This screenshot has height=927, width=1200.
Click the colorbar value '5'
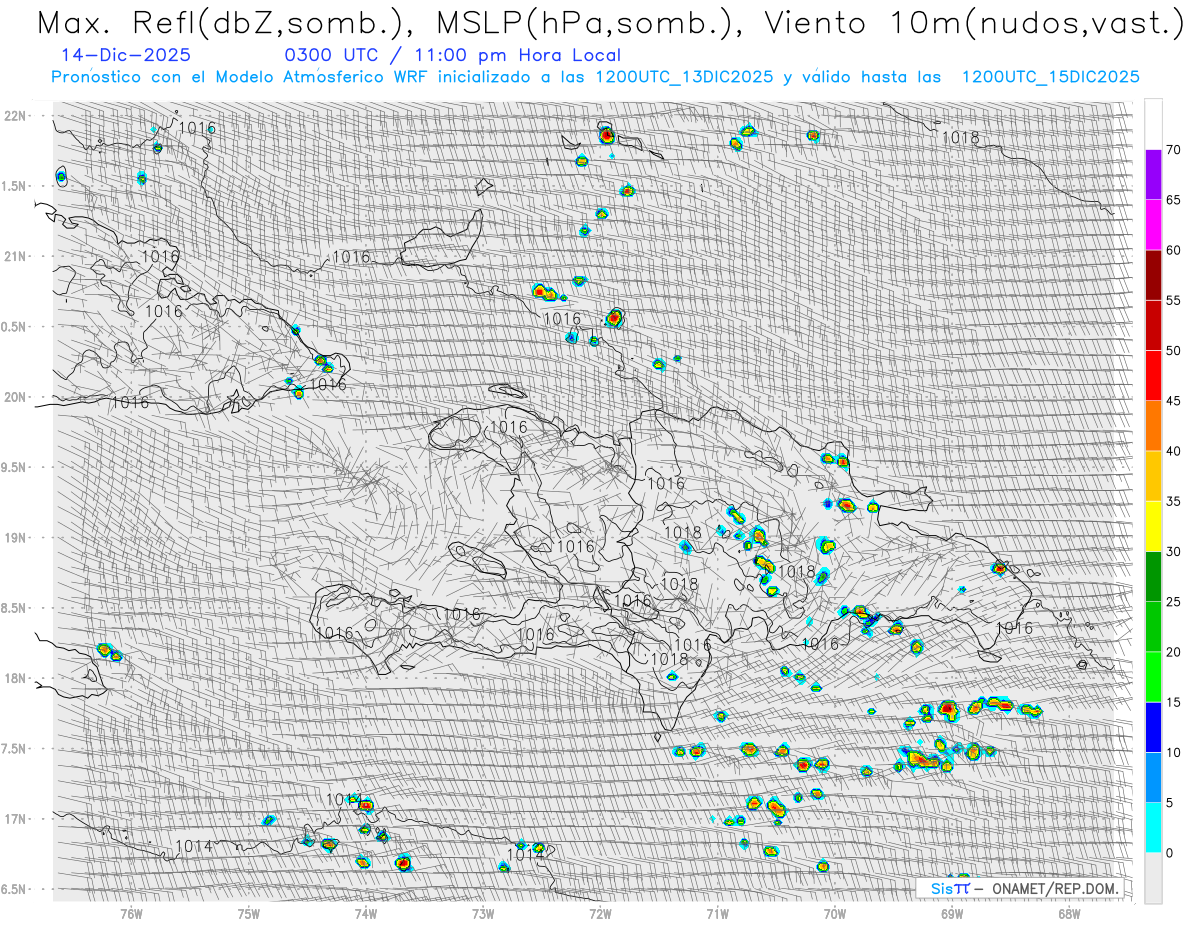(1170, 803)
